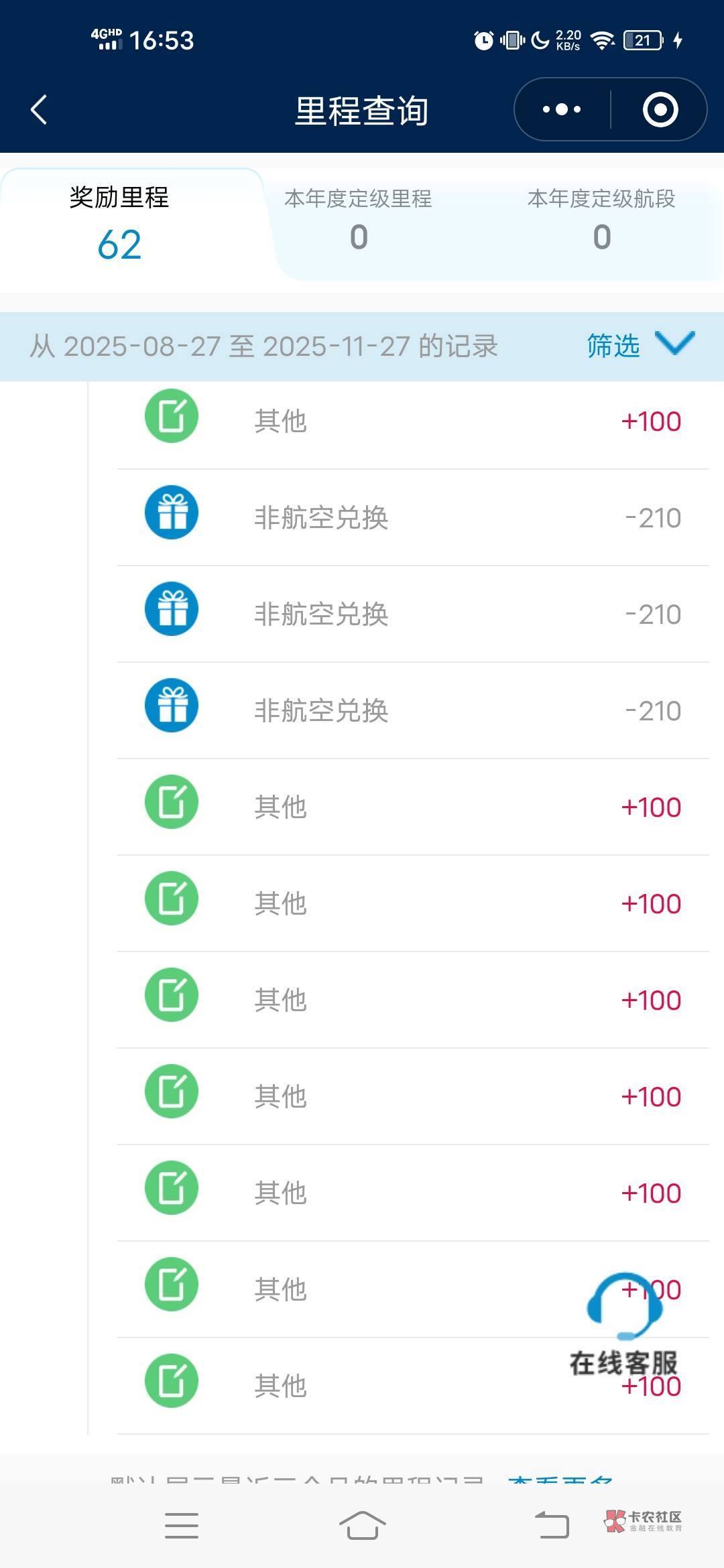Tap the first blue gift exchange icon
This screenshot has height=1568, width=724.
pos(172,513)
